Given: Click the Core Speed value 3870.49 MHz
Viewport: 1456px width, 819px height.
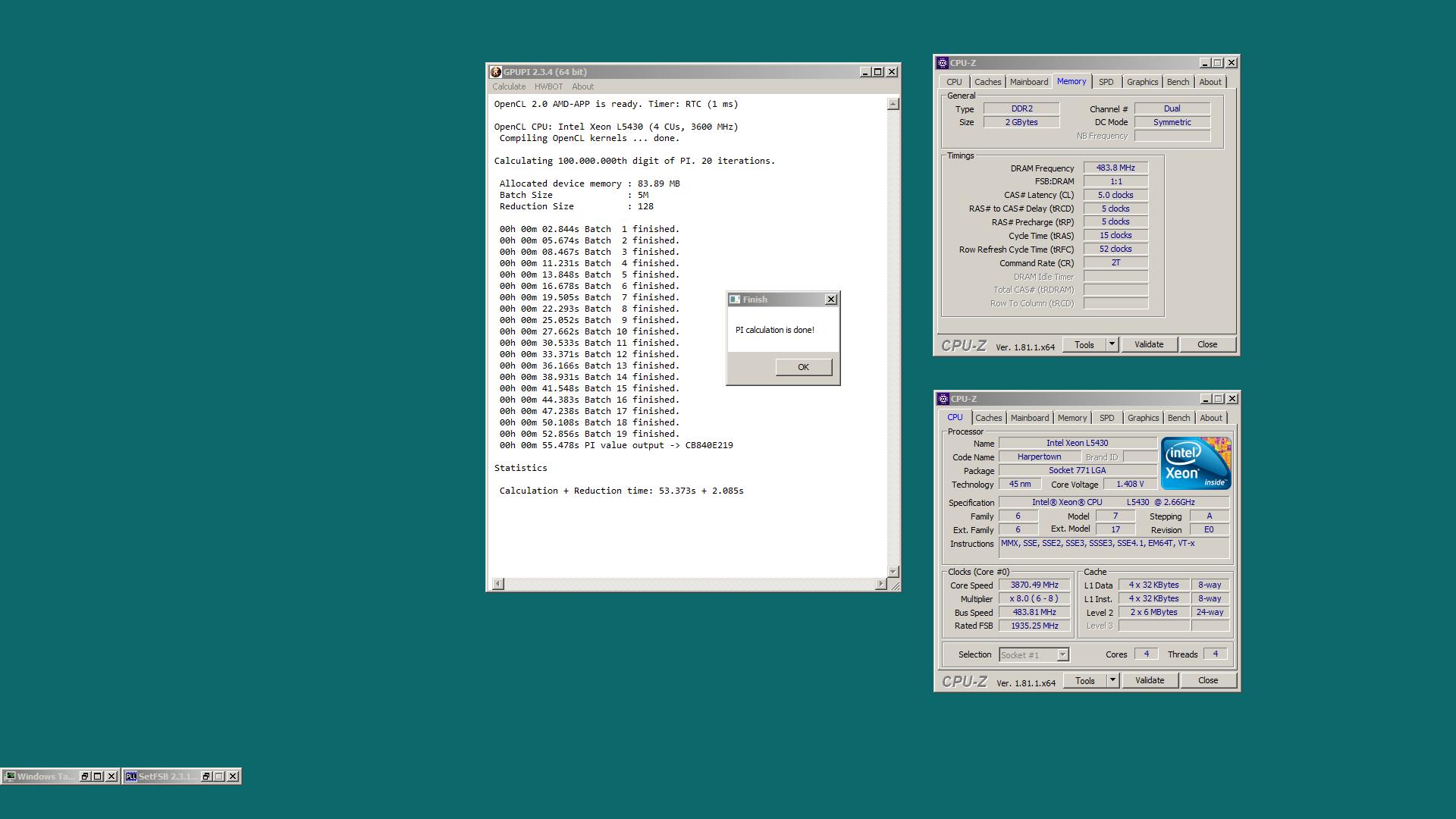Looking at the screenshot, I should (x=1034, y=585).
